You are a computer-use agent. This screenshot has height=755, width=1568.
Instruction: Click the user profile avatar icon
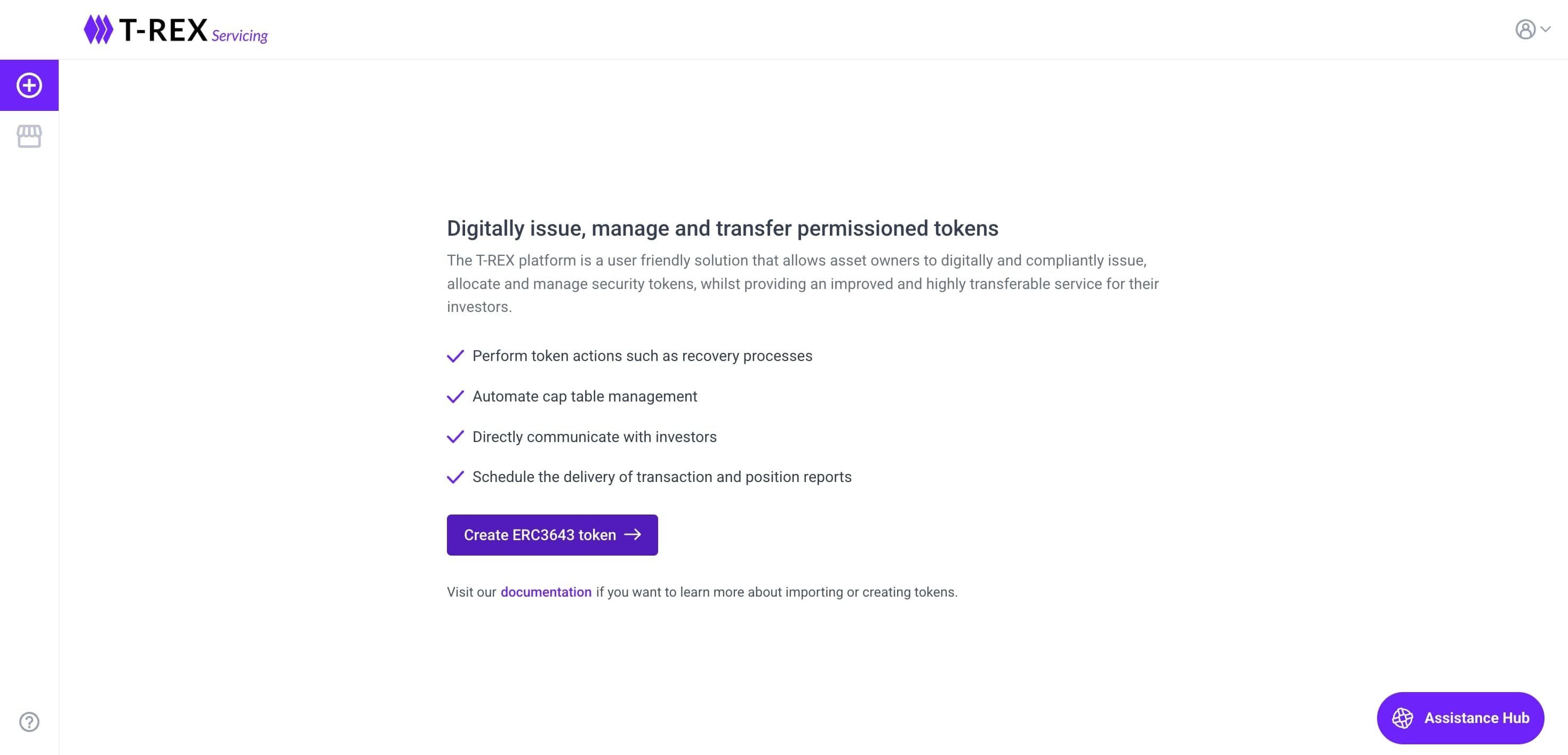(x=1525, y=29)
